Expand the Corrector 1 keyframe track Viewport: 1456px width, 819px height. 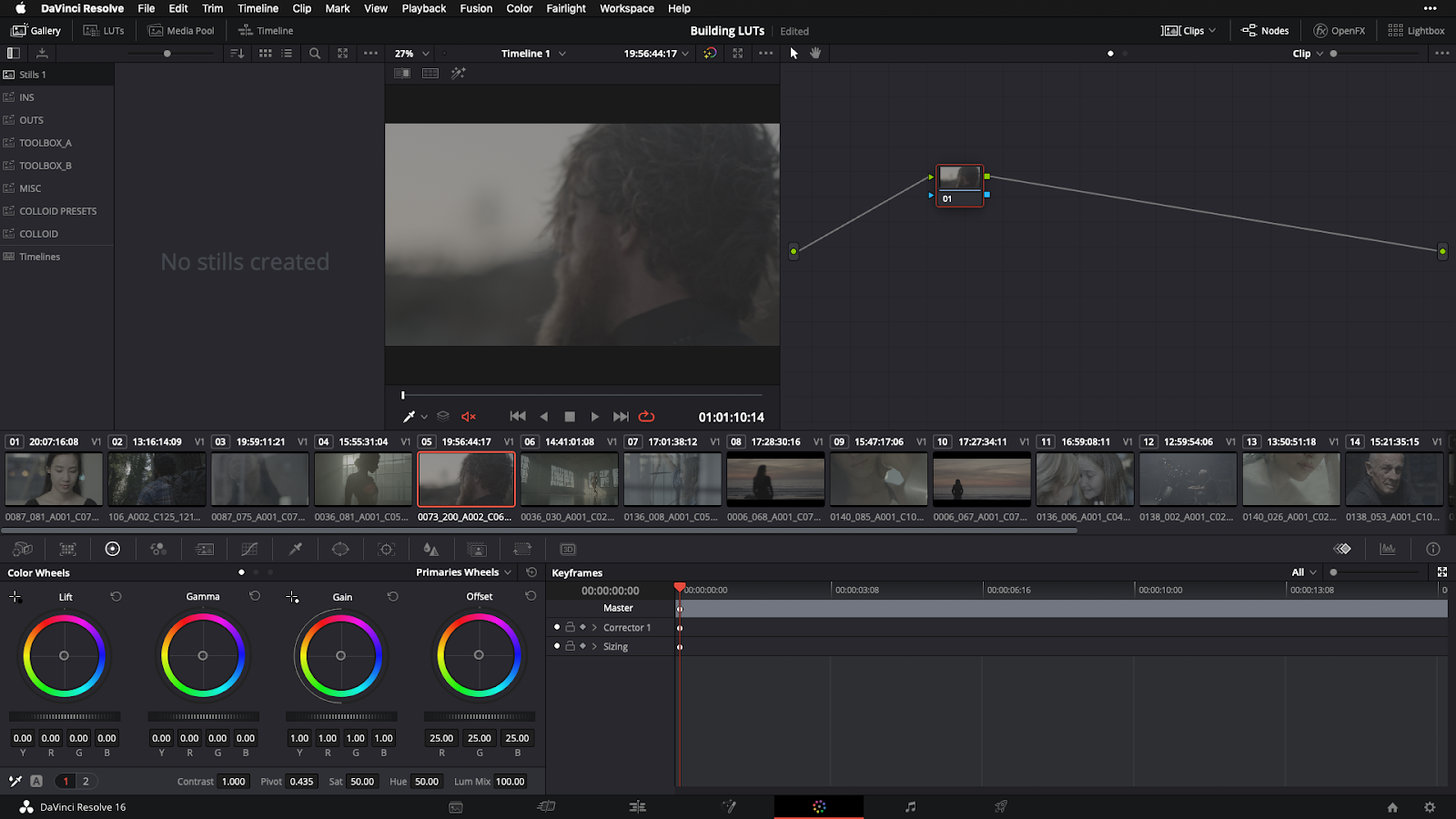(x=594, y=627)
